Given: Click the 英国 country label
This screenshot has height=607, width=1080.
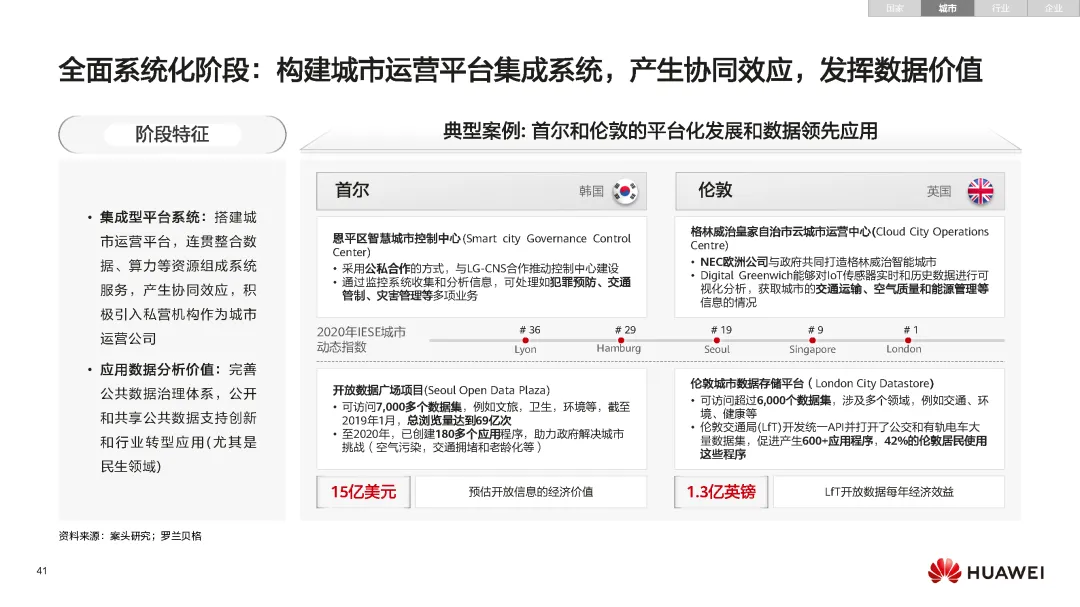Looking at the screenshot, I should click(939, 191).
